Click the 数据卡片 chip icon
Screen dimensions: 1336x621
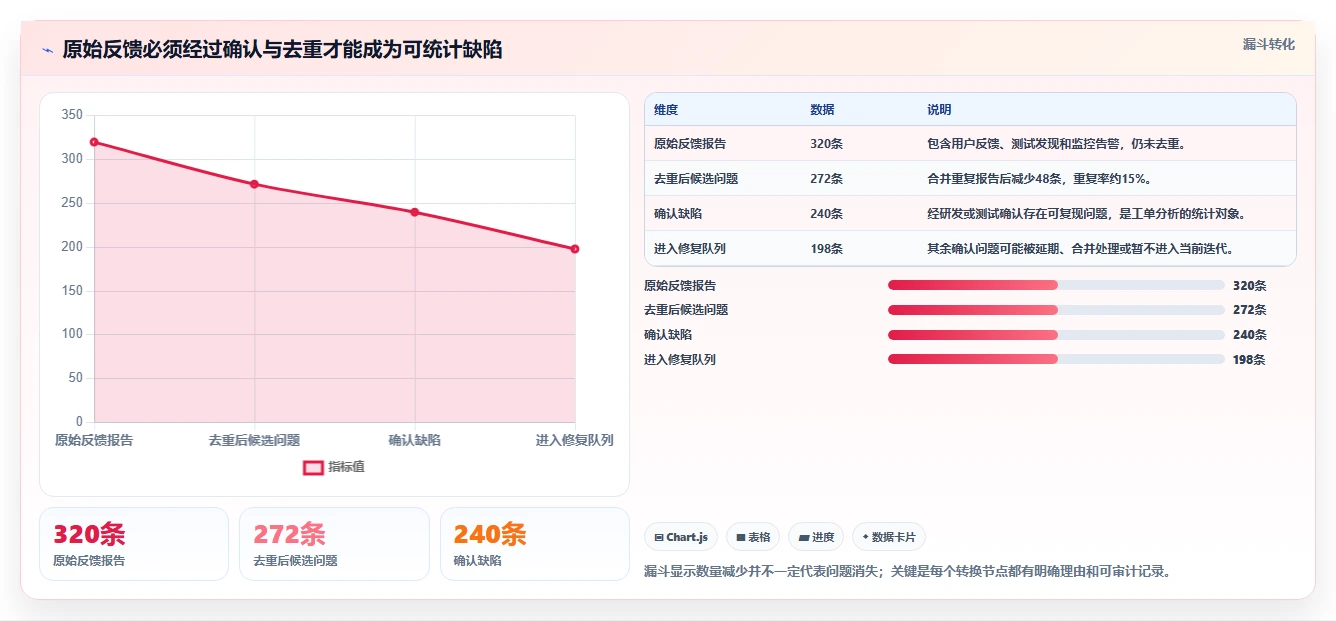(865, 537)
